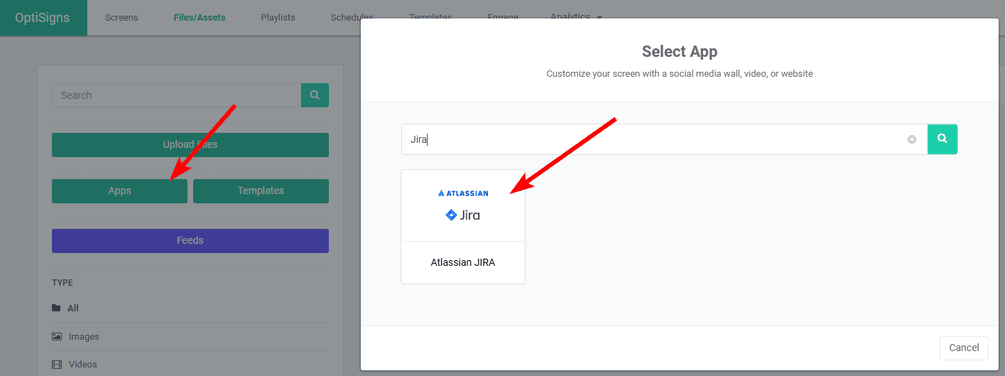
Task: Open the Analytics dropdown arrow
Action: pos(599,18)
